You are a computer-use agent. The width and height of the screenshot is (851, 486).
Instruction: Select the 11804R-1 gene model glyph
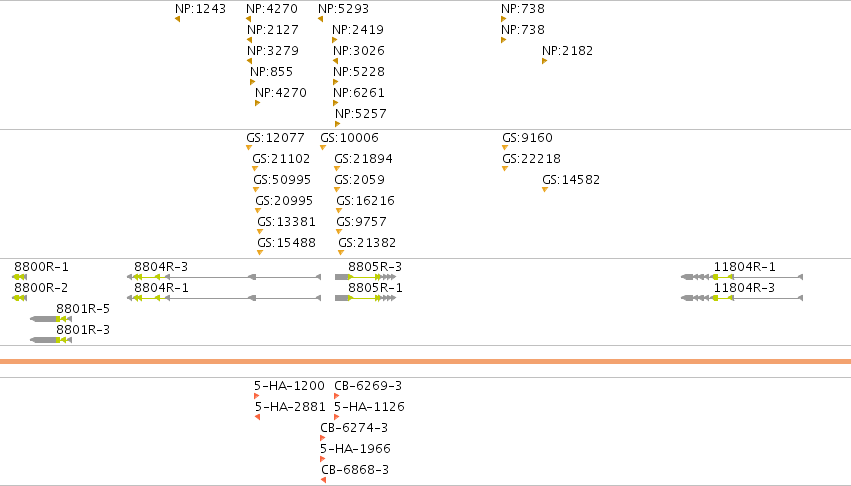742,277
